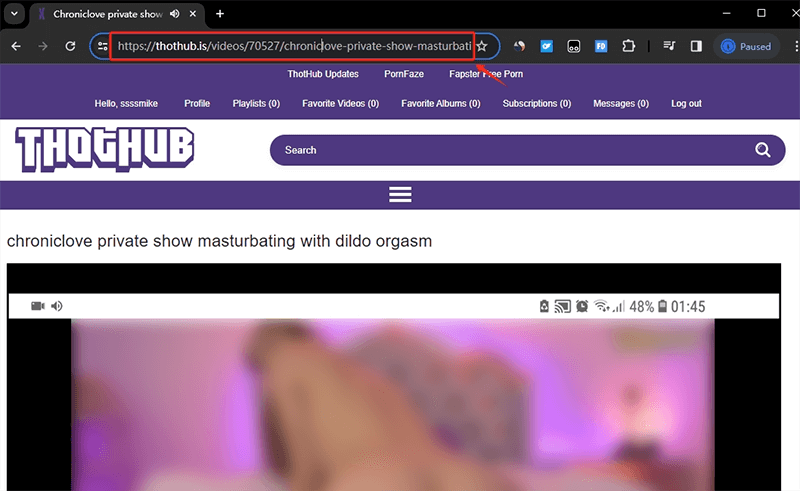Maximize the browser window
The width and height of the screenshot is (800, 491).
tap(761, 14)
